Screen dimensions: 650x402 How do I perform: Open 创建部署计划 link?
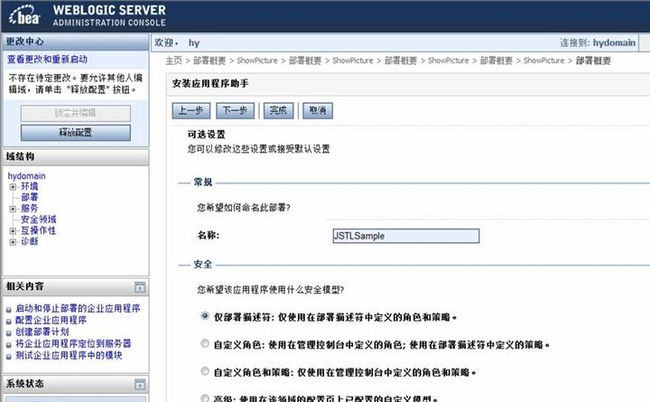point(42,332)
